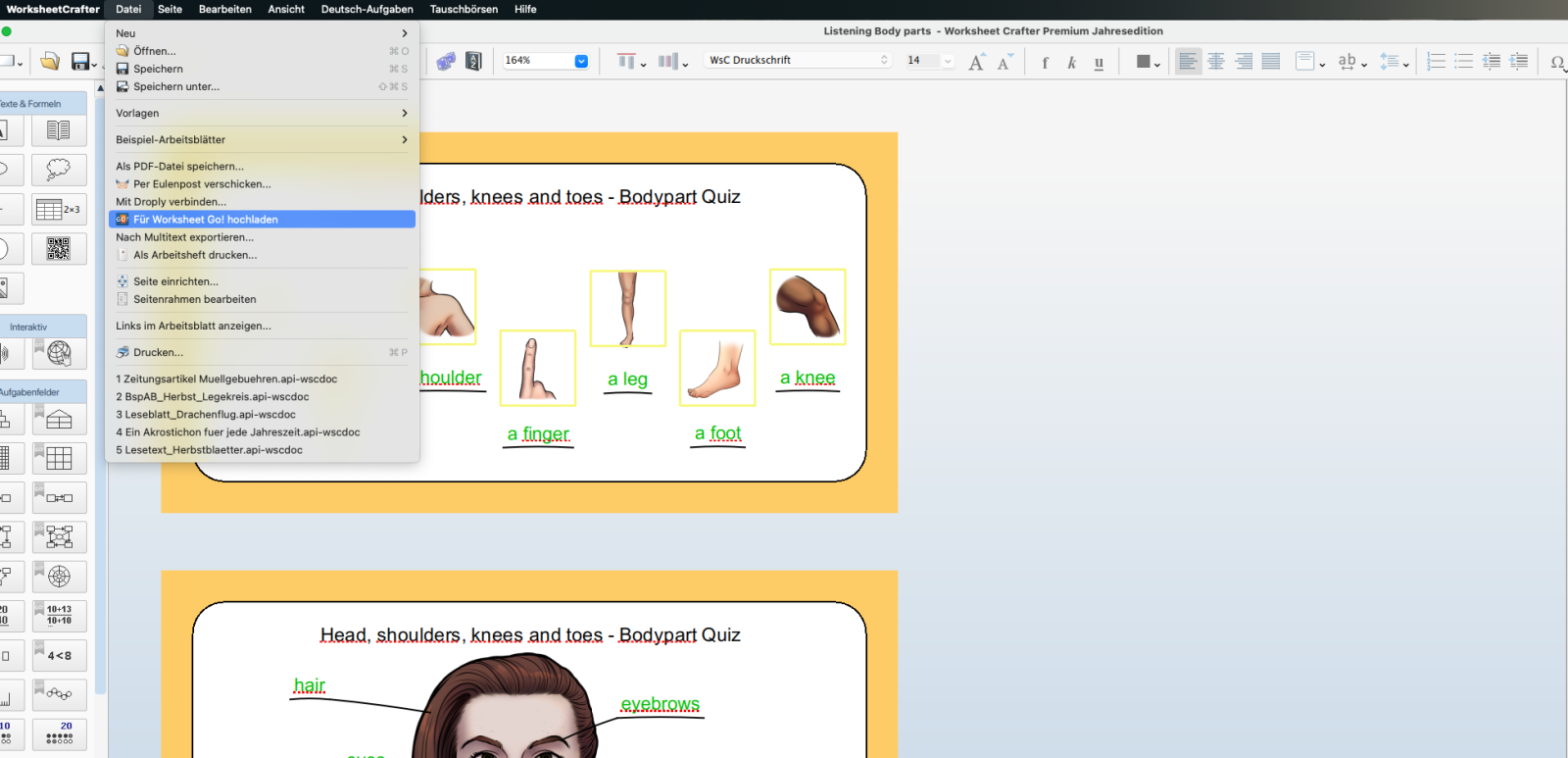Click the open folder toolbar icon
Viewport: 1568px width, 758px height.
point(50,62)
